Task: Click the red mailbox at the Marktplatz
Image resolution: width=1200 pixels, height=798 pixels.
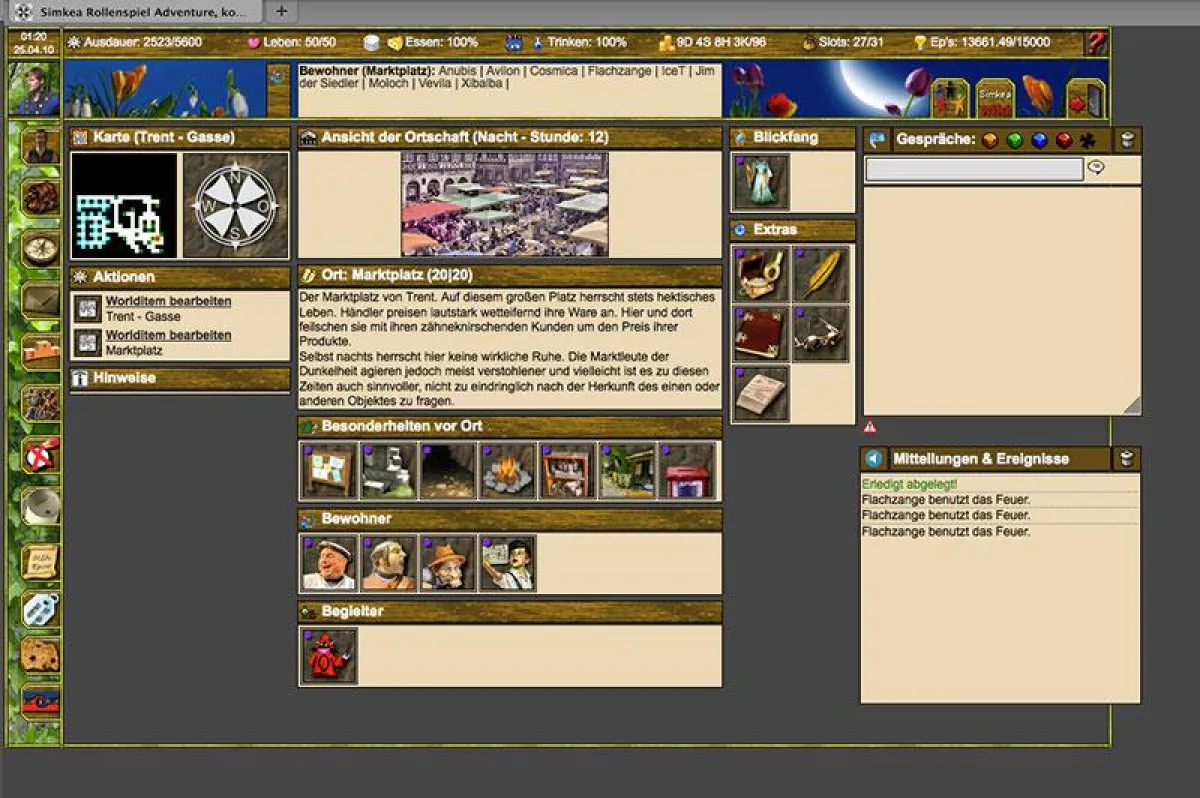Action: tap(686, 470)
